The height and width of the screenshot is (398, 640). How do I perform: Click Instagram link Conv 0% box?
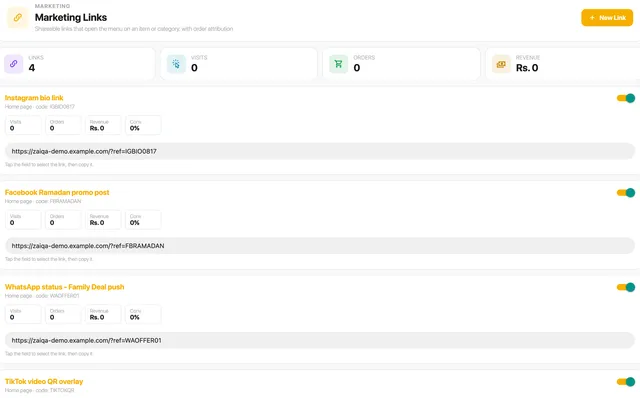coord(143,125)
